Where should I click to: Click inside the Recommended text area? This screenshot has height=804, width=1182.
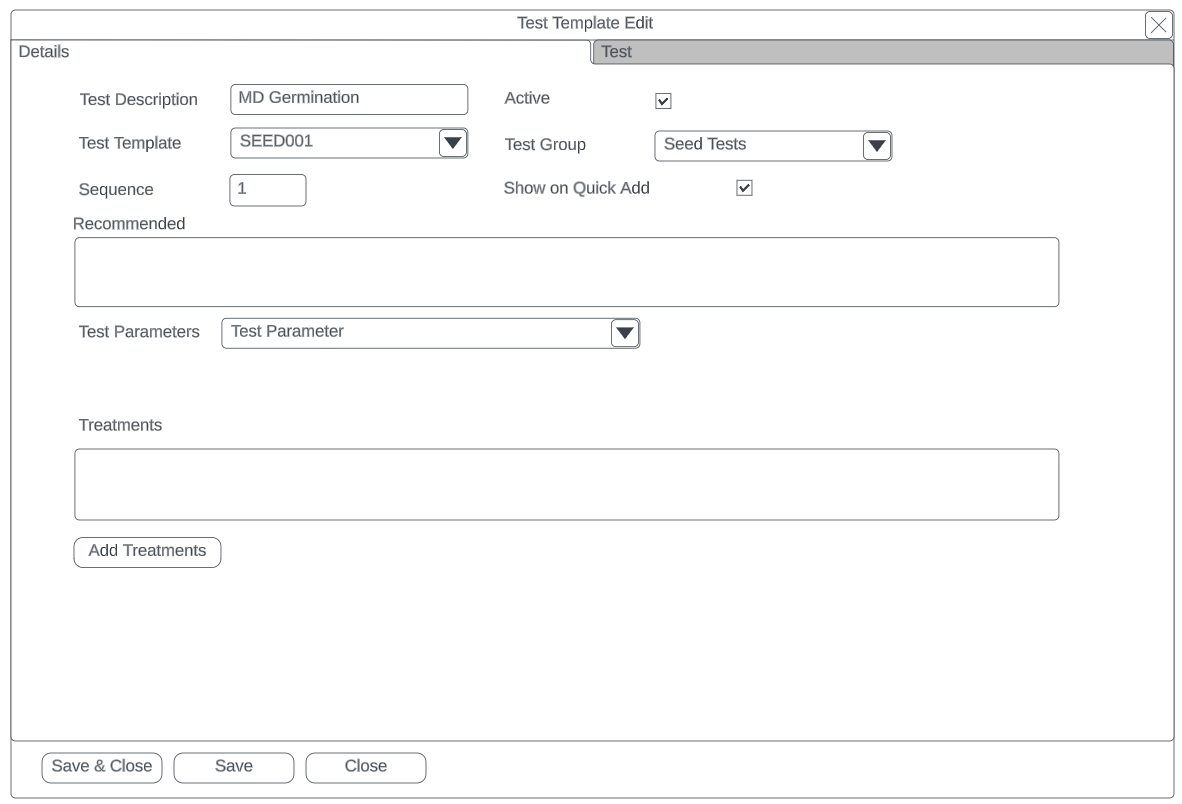(567, 272)
